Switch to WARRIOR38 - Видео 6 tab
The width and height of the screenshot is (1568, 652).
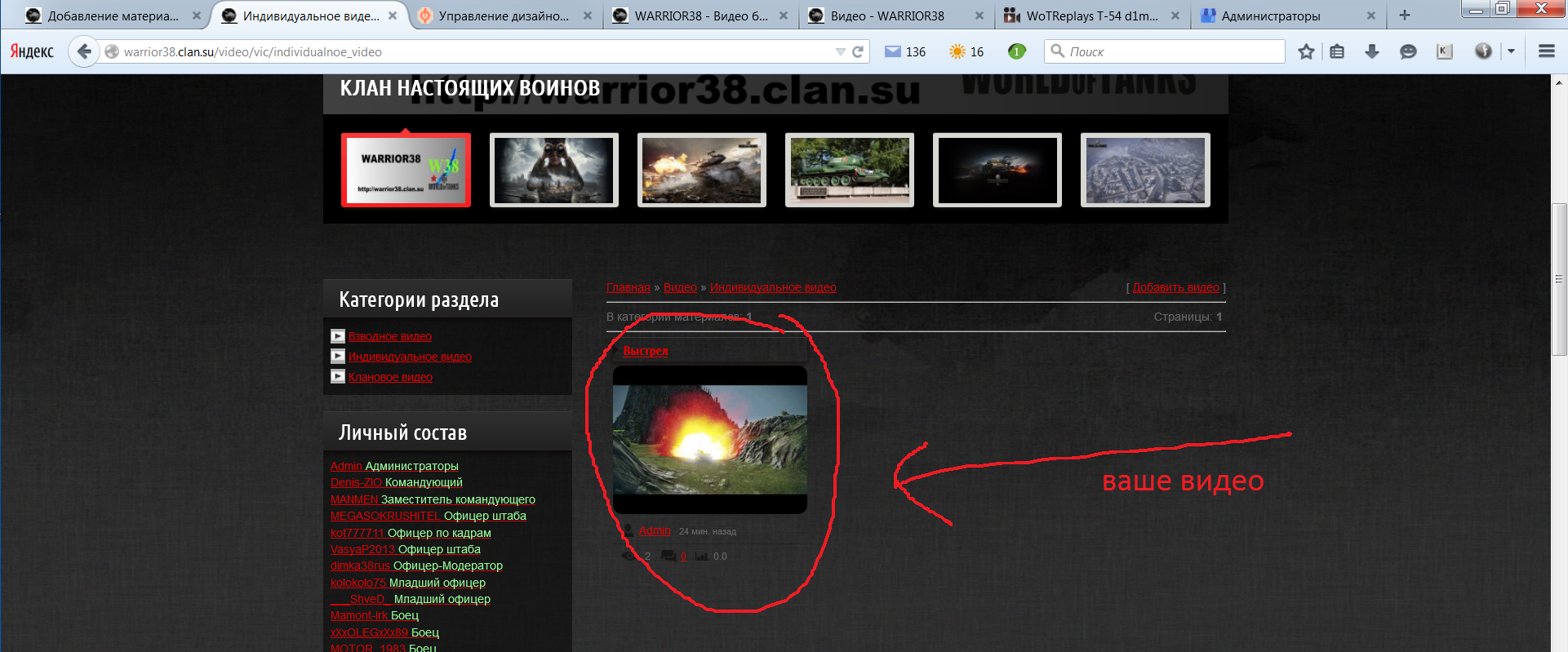[700, 16]
